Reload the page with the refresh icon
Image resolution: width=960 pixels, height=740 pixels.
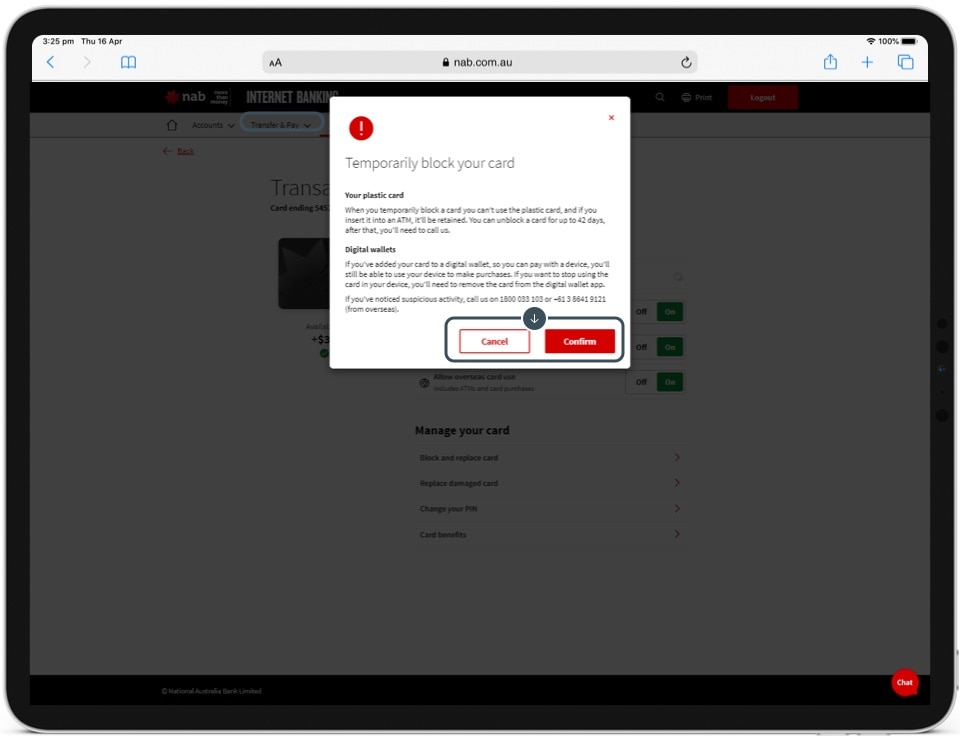click(686, 62)
